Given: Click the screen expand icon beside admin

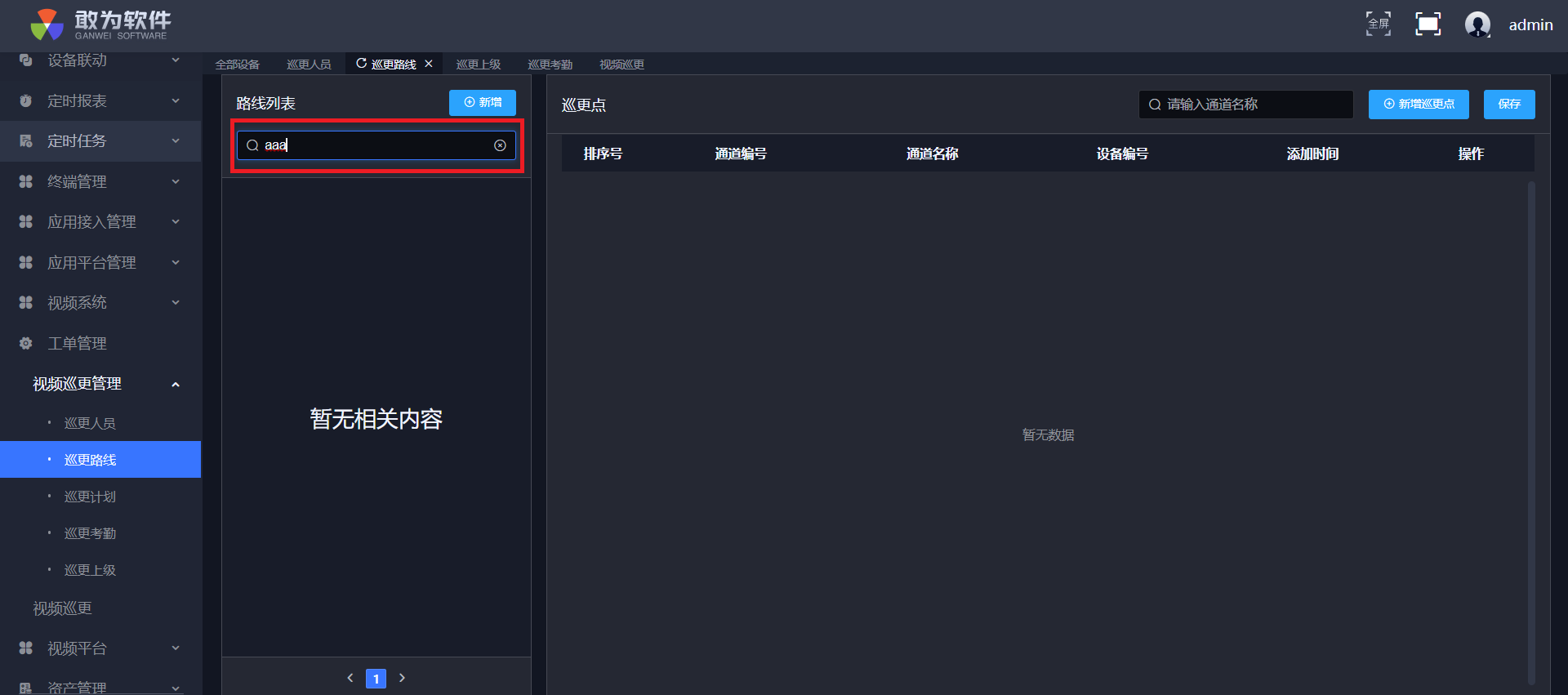Looking at the screenshot, I should (1428, 24).
